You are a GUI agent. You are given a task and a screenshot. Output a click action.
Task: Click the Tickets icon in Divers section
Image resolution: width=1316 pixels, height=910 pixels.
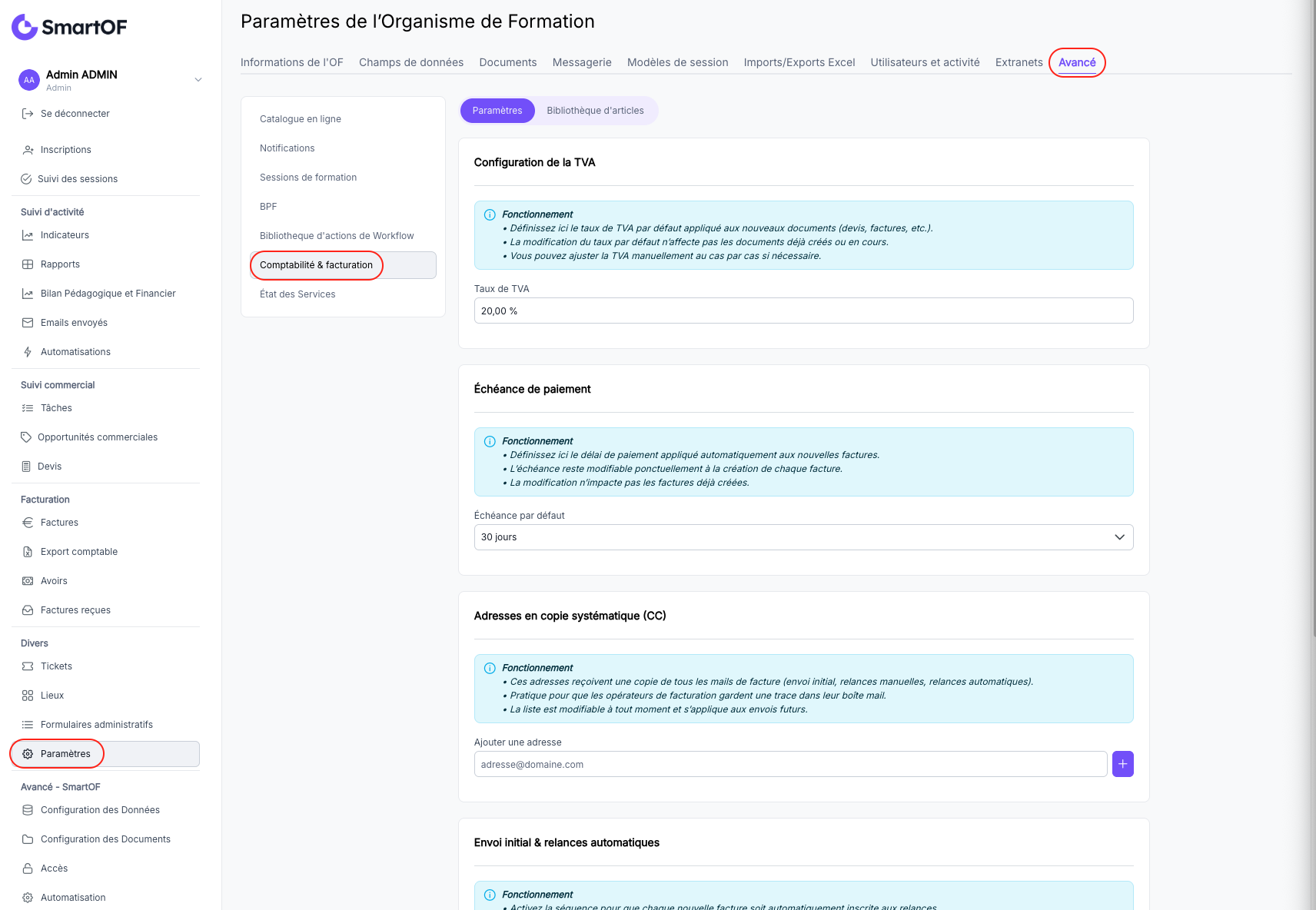point(28,666)
